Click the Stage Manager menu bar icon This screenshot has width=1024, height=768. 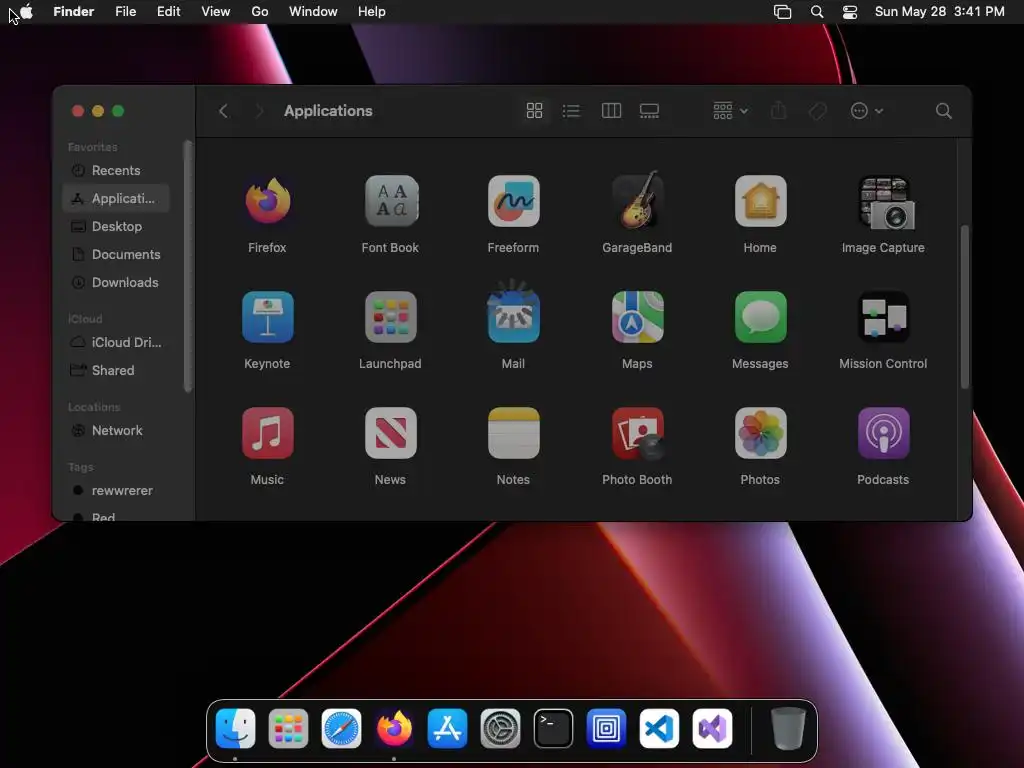click(782, 12)
